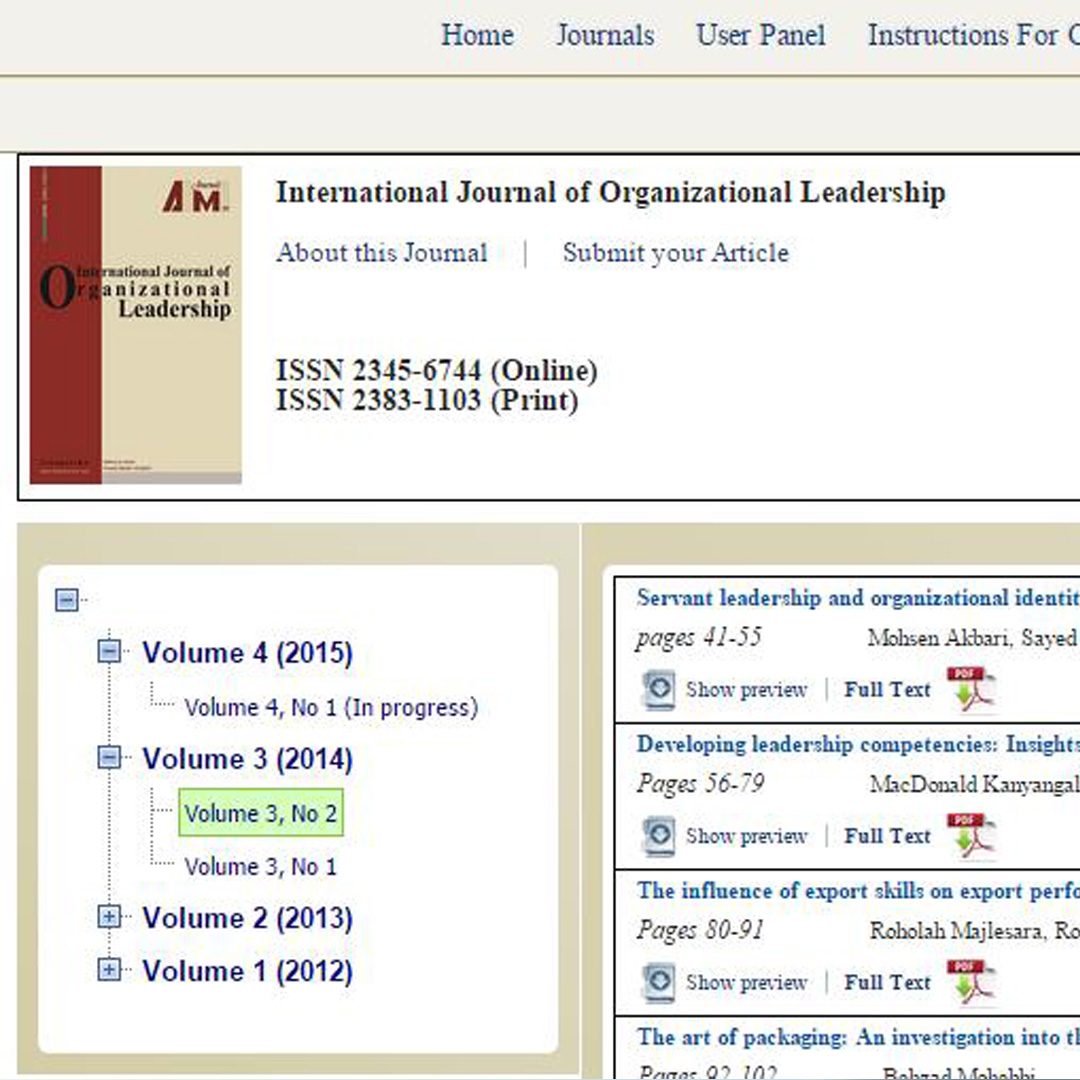This screenshot has height=1080, width=1080.
Task: Click author name Roholah Majlesara
Action: (959, 931)
